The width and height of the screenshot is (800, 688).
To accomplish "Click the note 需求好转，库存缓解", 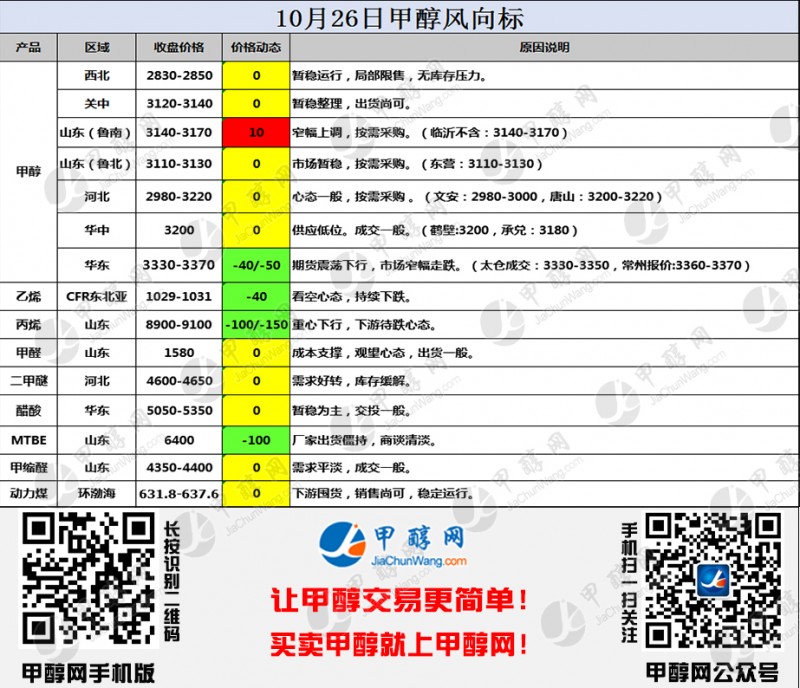I will point(352,381).
